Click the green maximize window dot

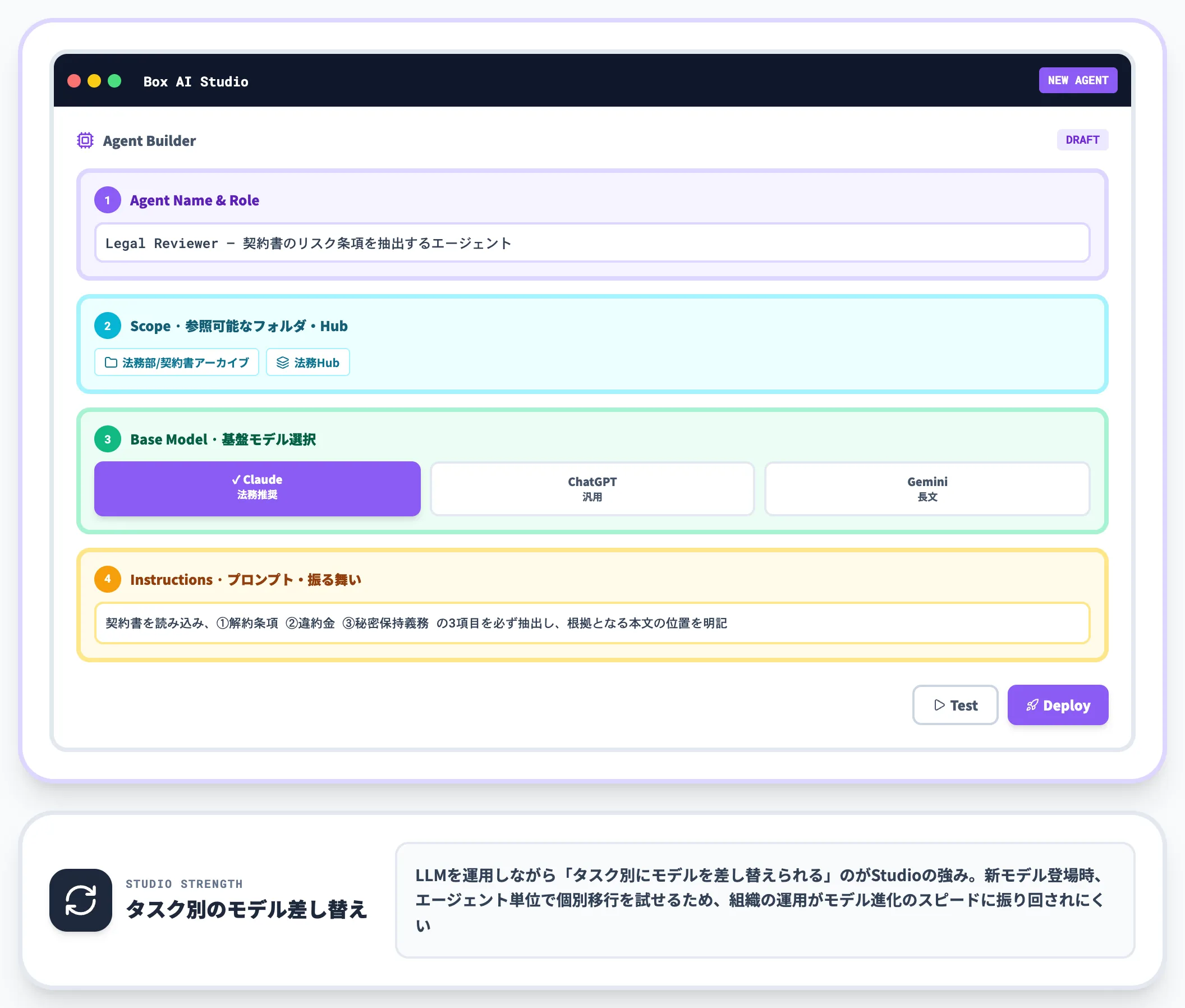tap(115, 81)
